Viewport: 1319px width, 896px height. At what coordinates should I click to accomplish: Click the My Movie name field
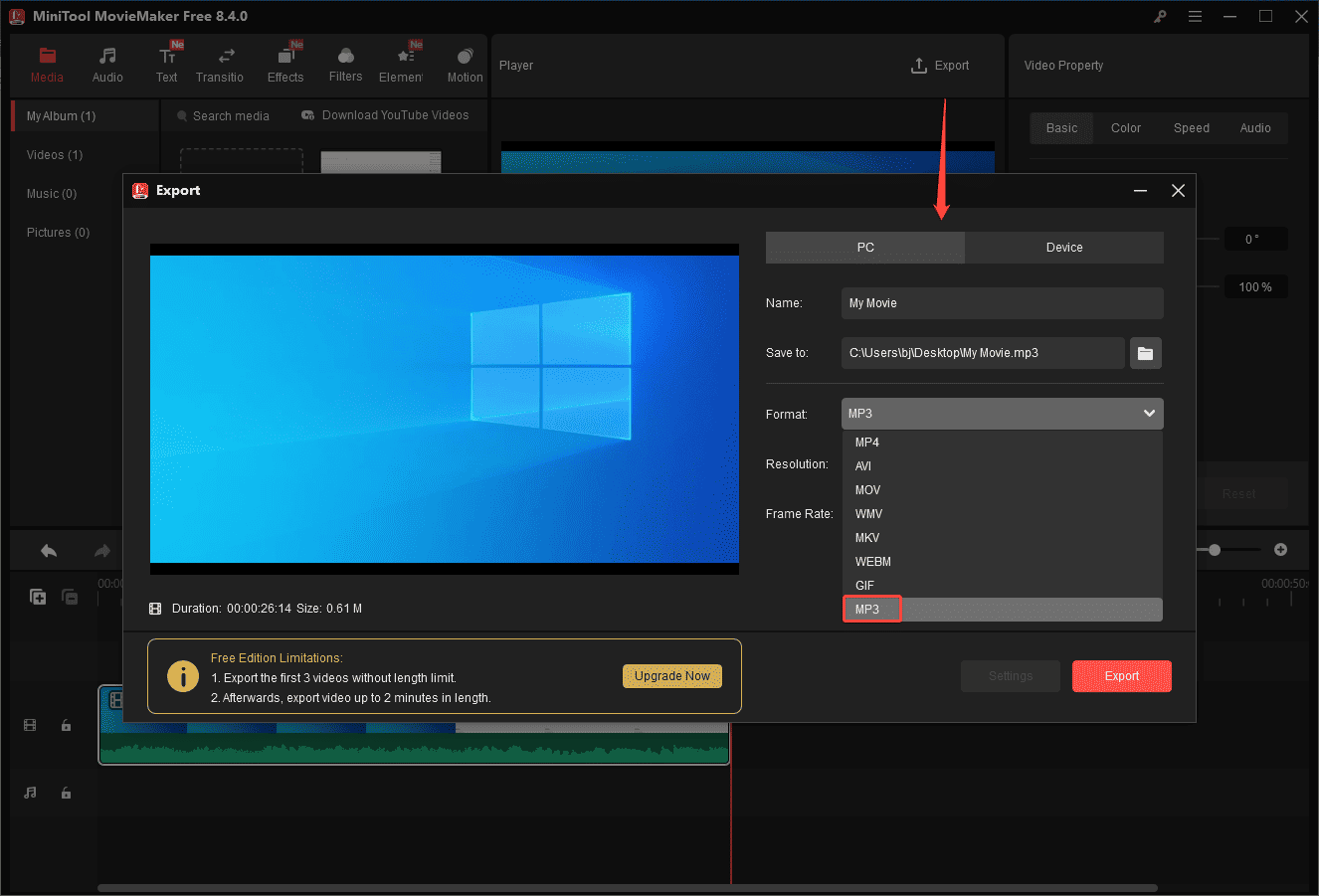coord(1002,302)
